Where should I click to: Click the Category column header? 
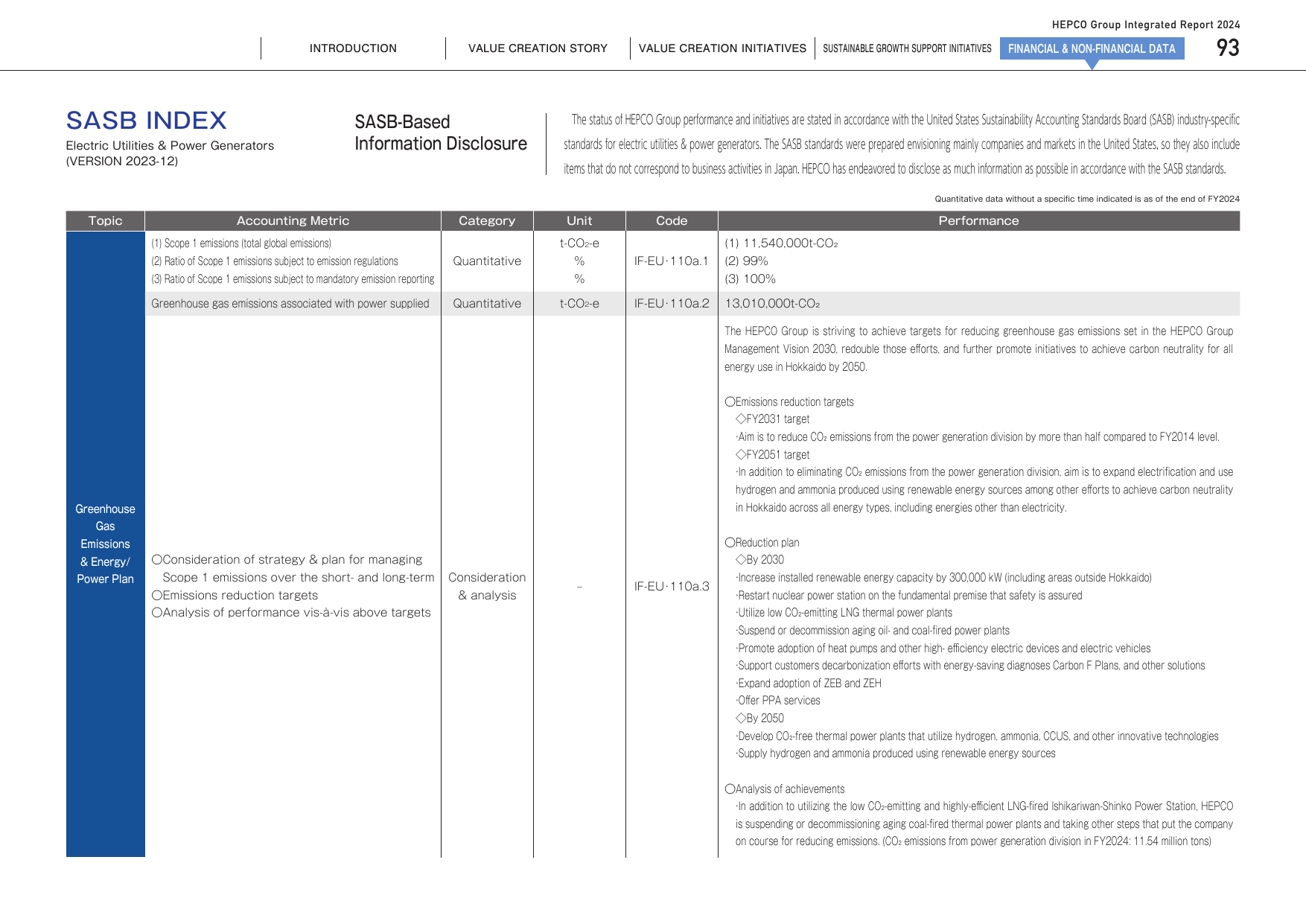point(487,221)
